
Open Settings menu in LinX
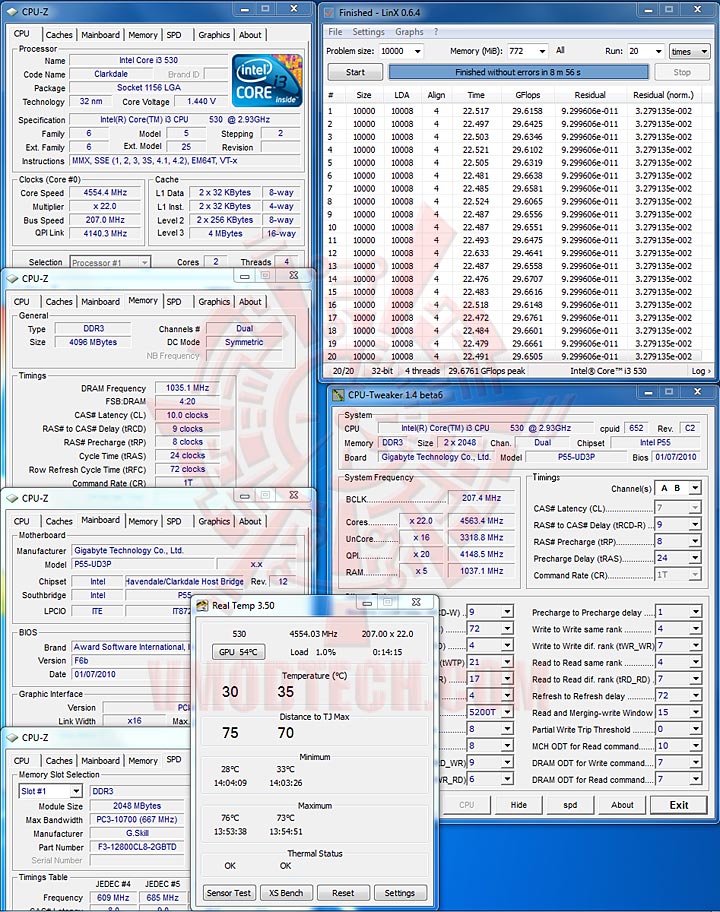tap(368, 31)
